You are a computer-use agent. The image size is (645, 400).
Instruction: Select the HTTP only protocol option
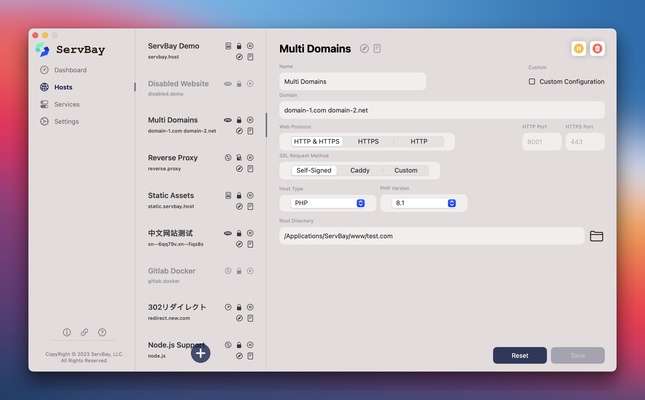point(419,142)
